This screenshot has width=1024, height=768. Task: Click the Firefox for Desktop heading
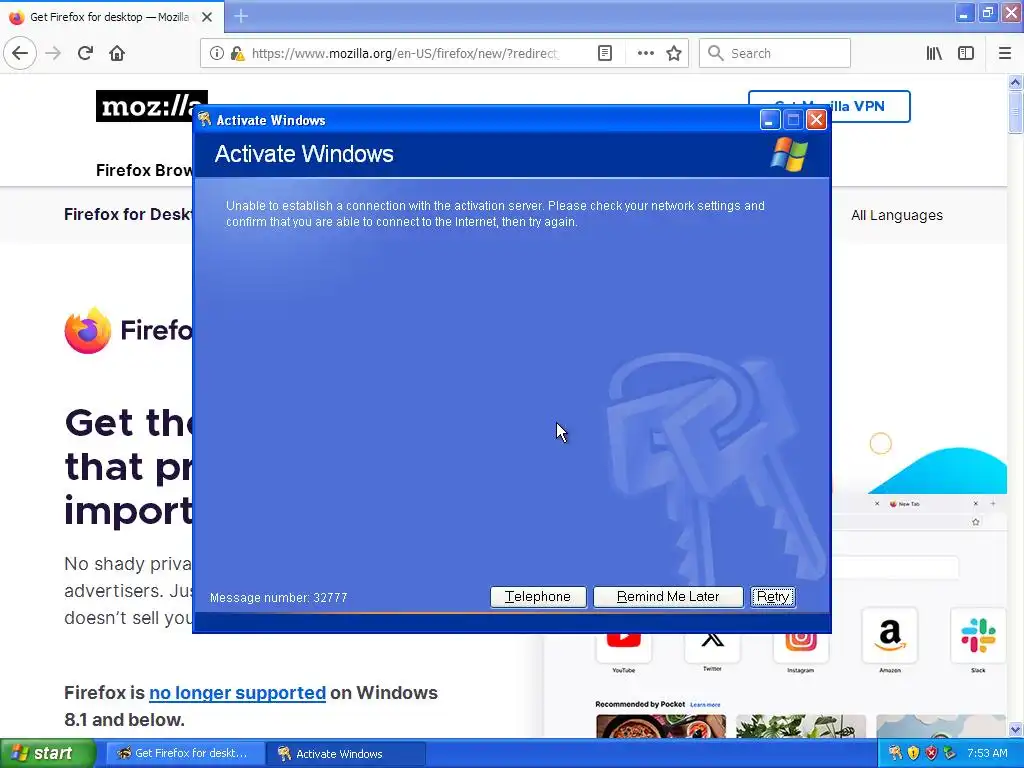pyautogui.click(x=128, y=214)
